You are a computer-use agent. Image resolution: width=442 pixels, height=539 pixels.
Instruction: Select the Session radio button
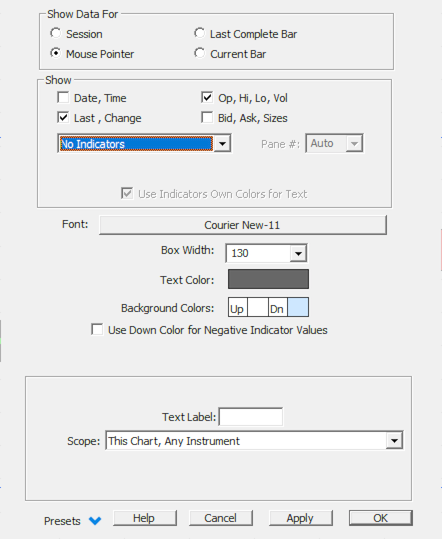(55, 33)
